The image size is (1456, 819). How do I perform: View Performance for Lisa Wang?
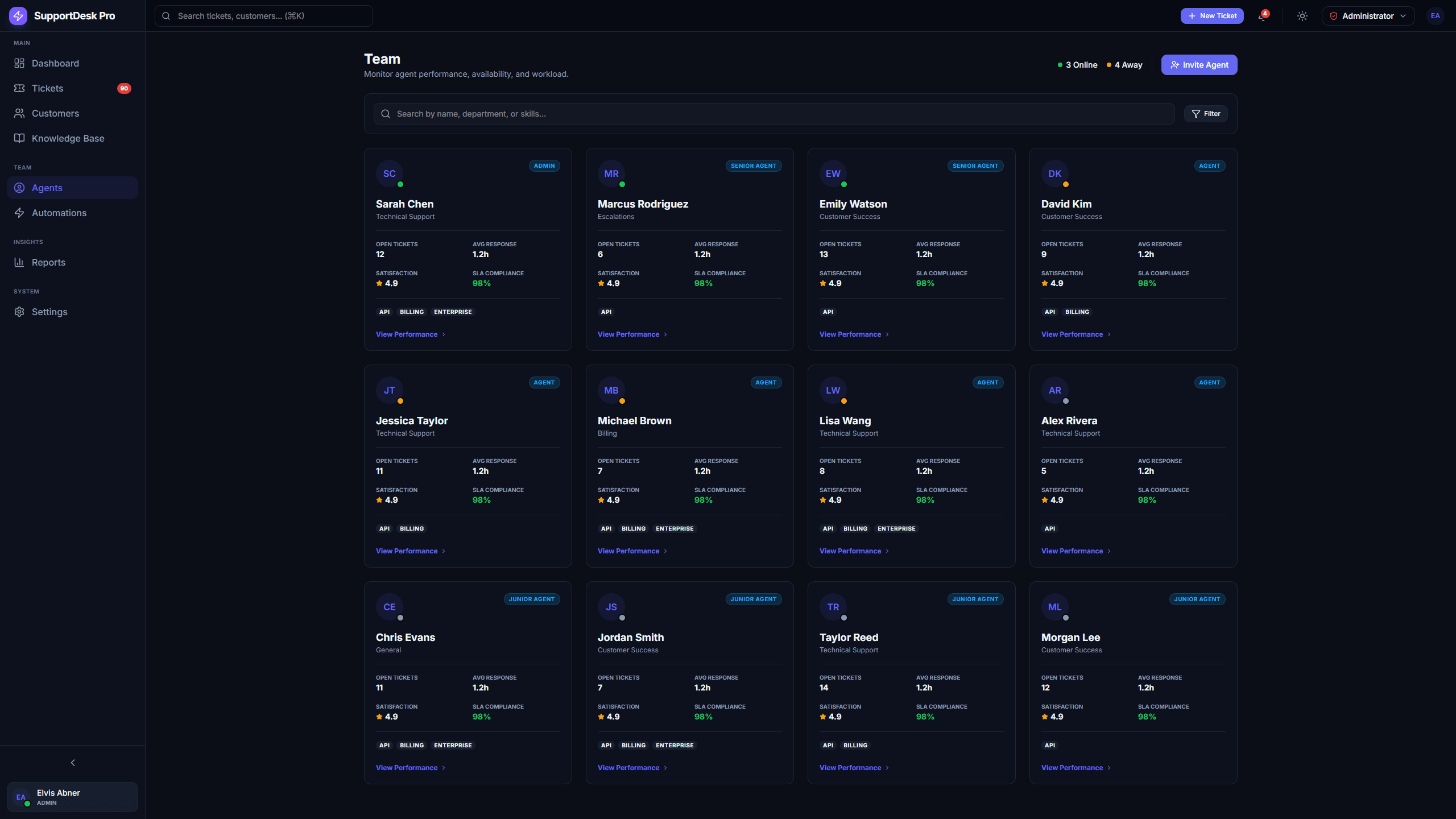click(854, 551)
